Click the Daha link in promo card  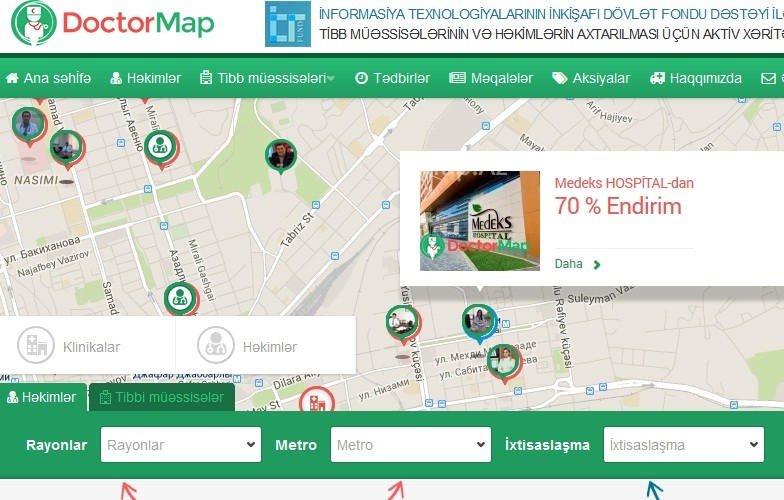577,264
